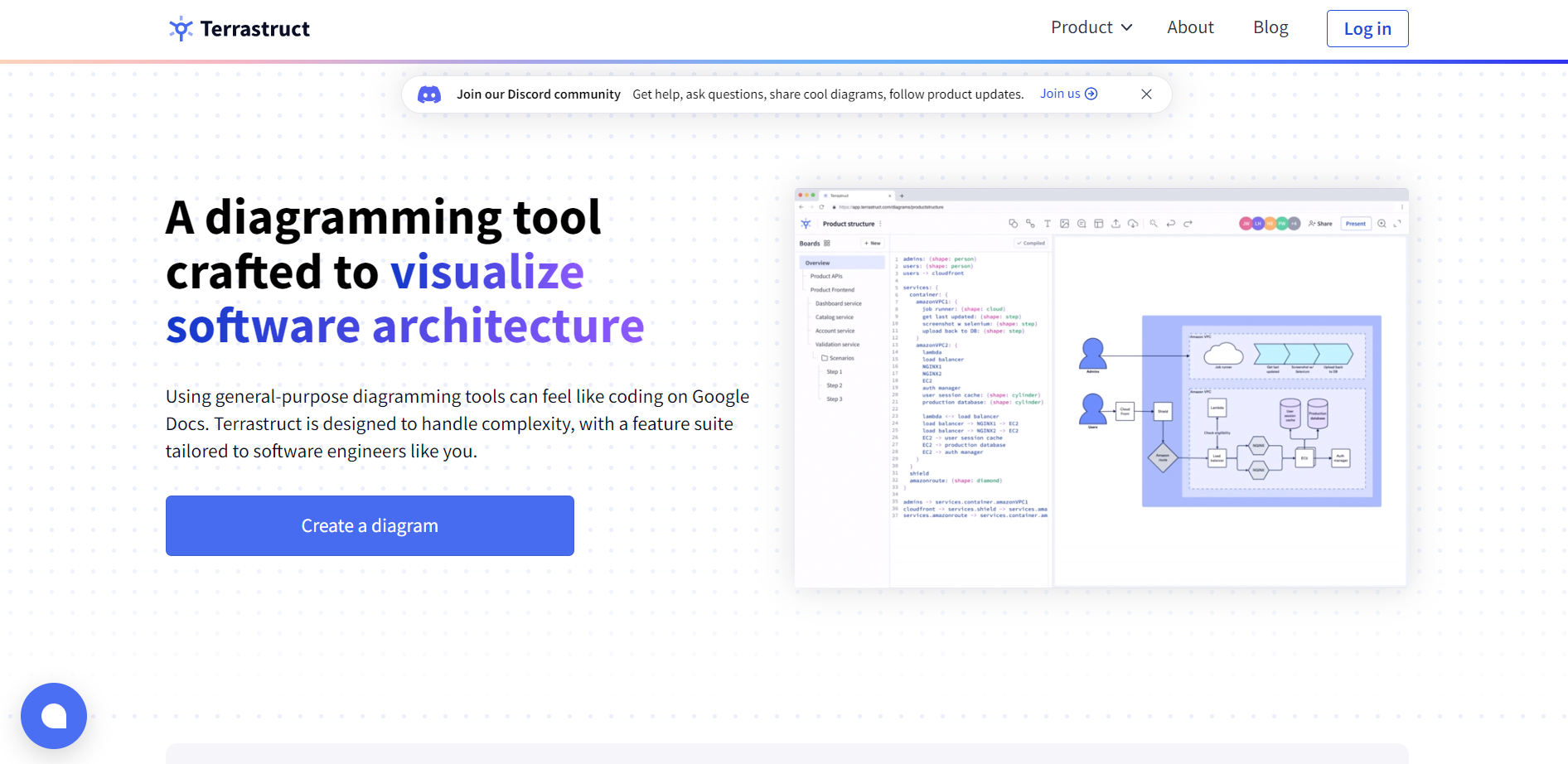Click the Create a diagram button
Screen dimensions: 1568x764
click(x=370, y=525)
